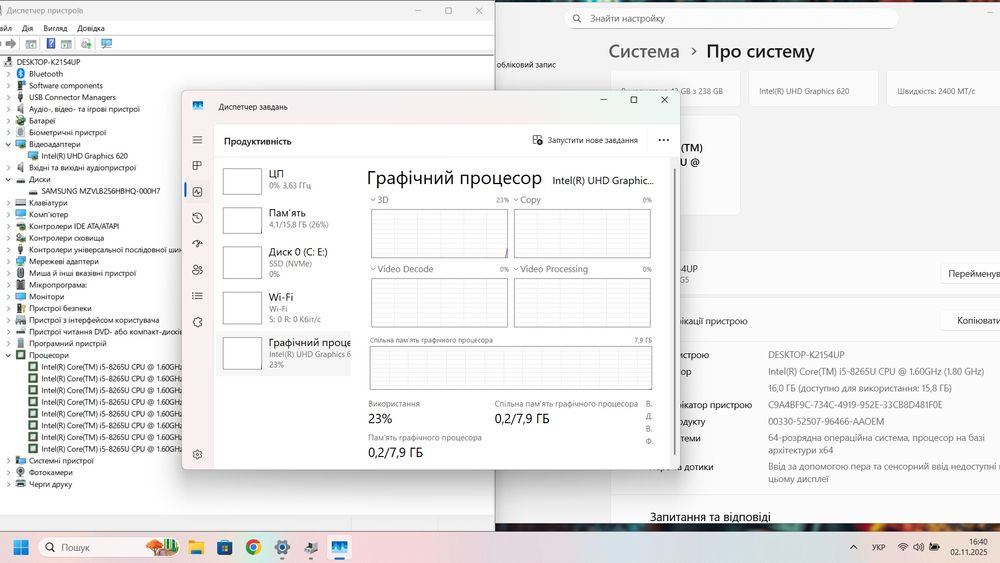Open 3D engine graph dropdown
The height and width of the screenshot is (563, 1000).
(373, 200)
